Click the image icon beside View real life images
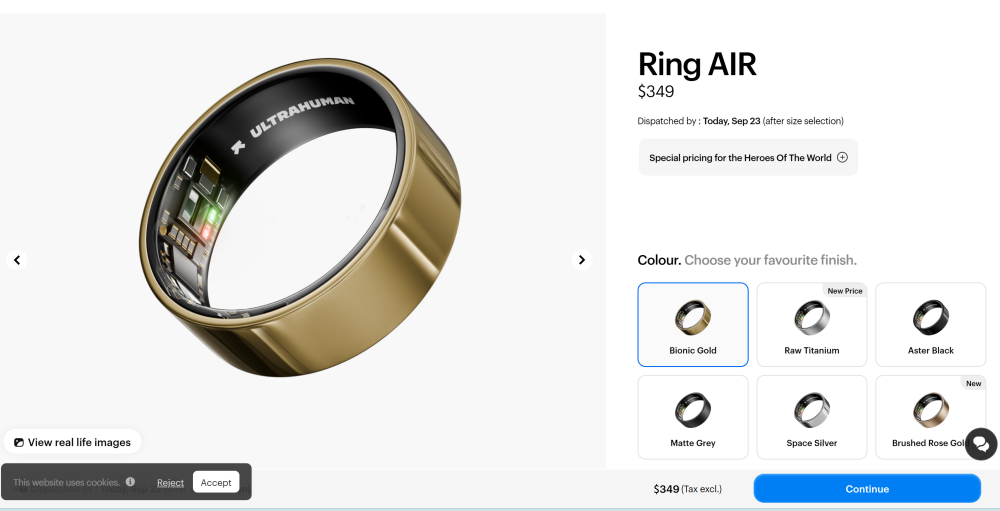Image resolution: width=1000 pixels, height=511 pixels. (x=19, y=442)
